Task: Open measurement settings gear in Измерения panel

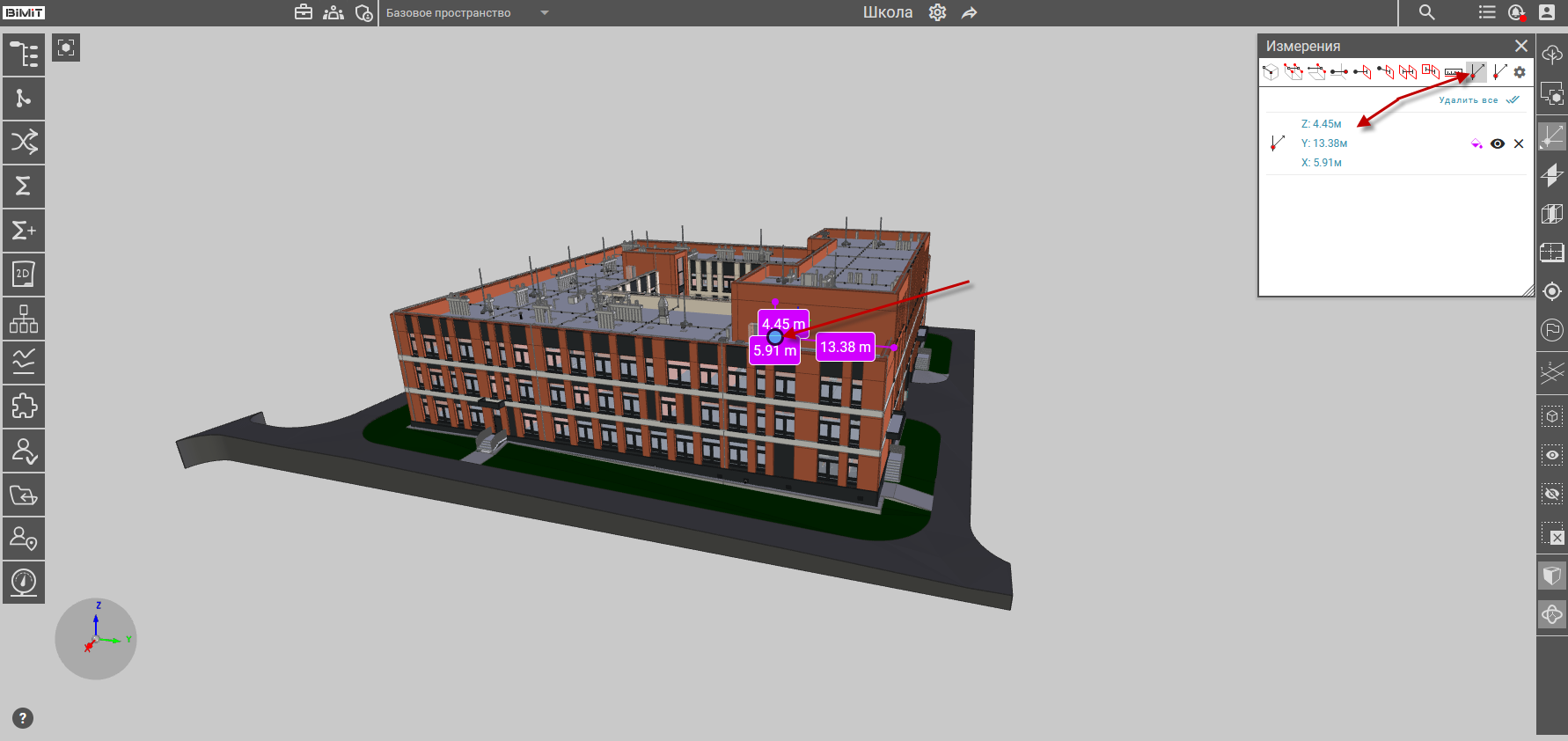Action: coord(1520,72)
